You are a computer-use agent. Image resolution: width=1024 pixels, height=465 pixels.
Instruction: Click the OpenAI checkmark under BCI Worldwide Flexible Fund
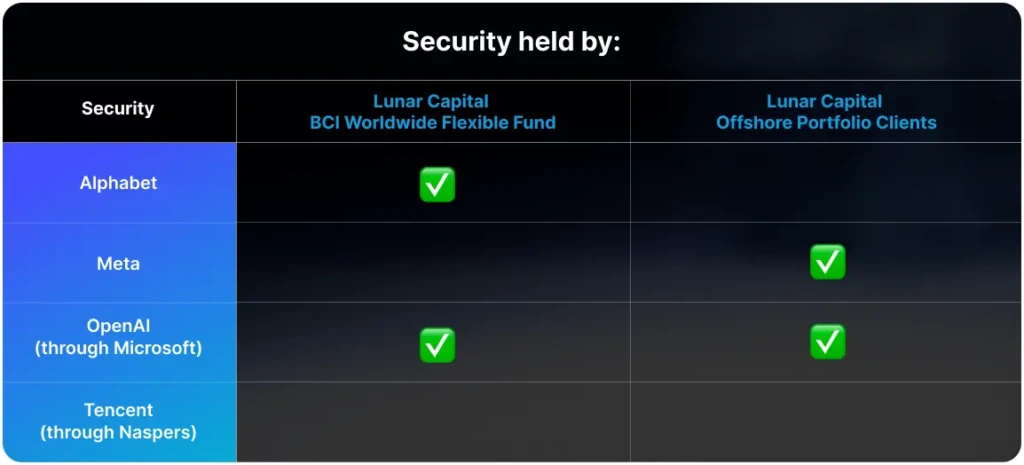pyautogui.click(x=437, y=345)
